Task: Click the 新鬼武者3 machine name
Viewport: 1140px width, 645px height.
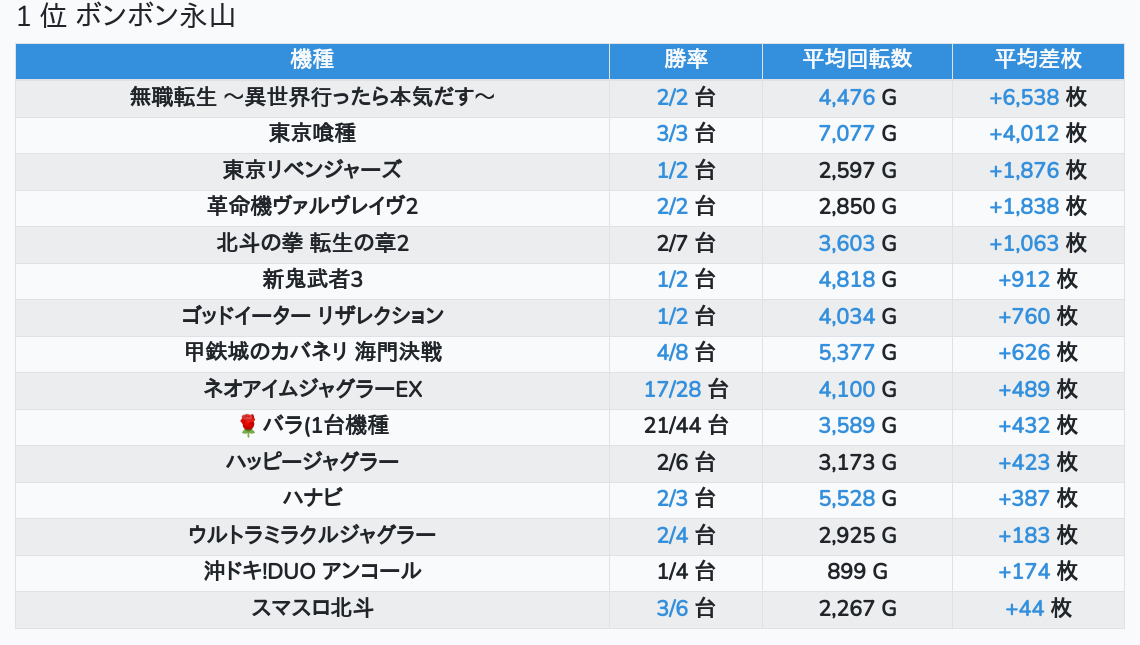Action: (312, 279)
